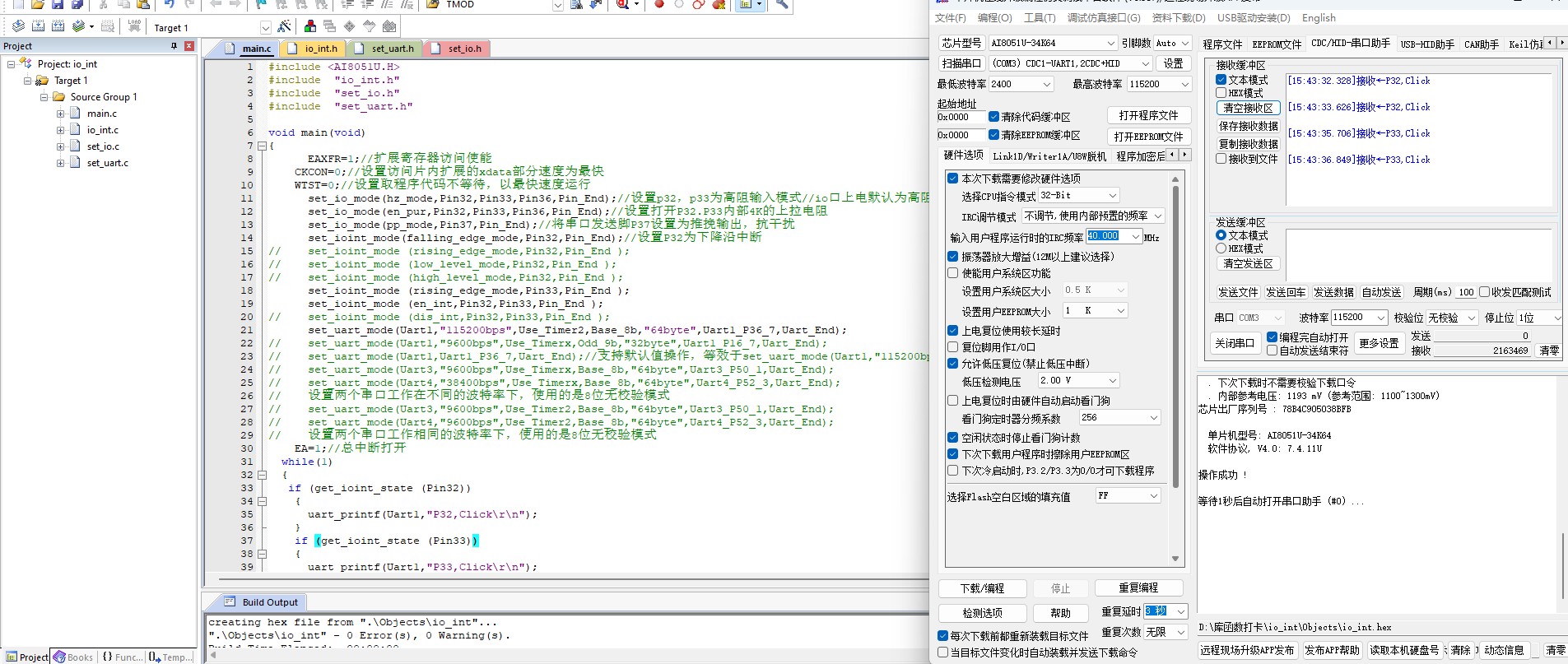Image resolution: width=1568 pixels, height=664 pixels.
Task: Enable HEX模式 in the receive buffer
Action: tap(1221, 93)
